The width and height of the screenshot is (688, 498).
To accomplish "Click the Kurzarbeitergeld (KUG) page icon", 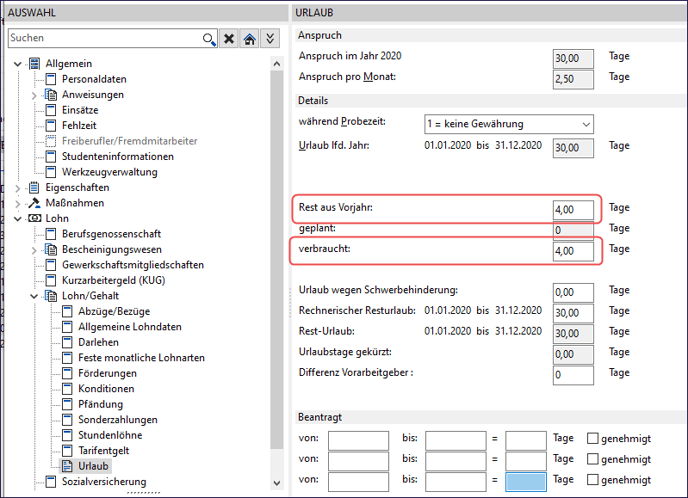I will click(51, 280).
